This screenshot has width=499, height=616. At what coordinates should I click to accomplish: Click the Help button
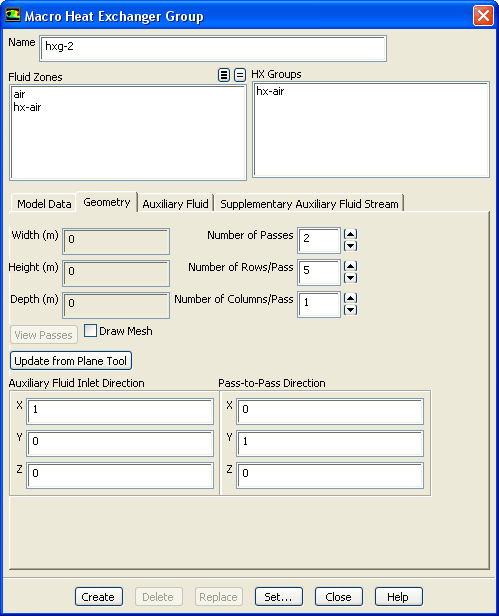[x=398, y=597]
